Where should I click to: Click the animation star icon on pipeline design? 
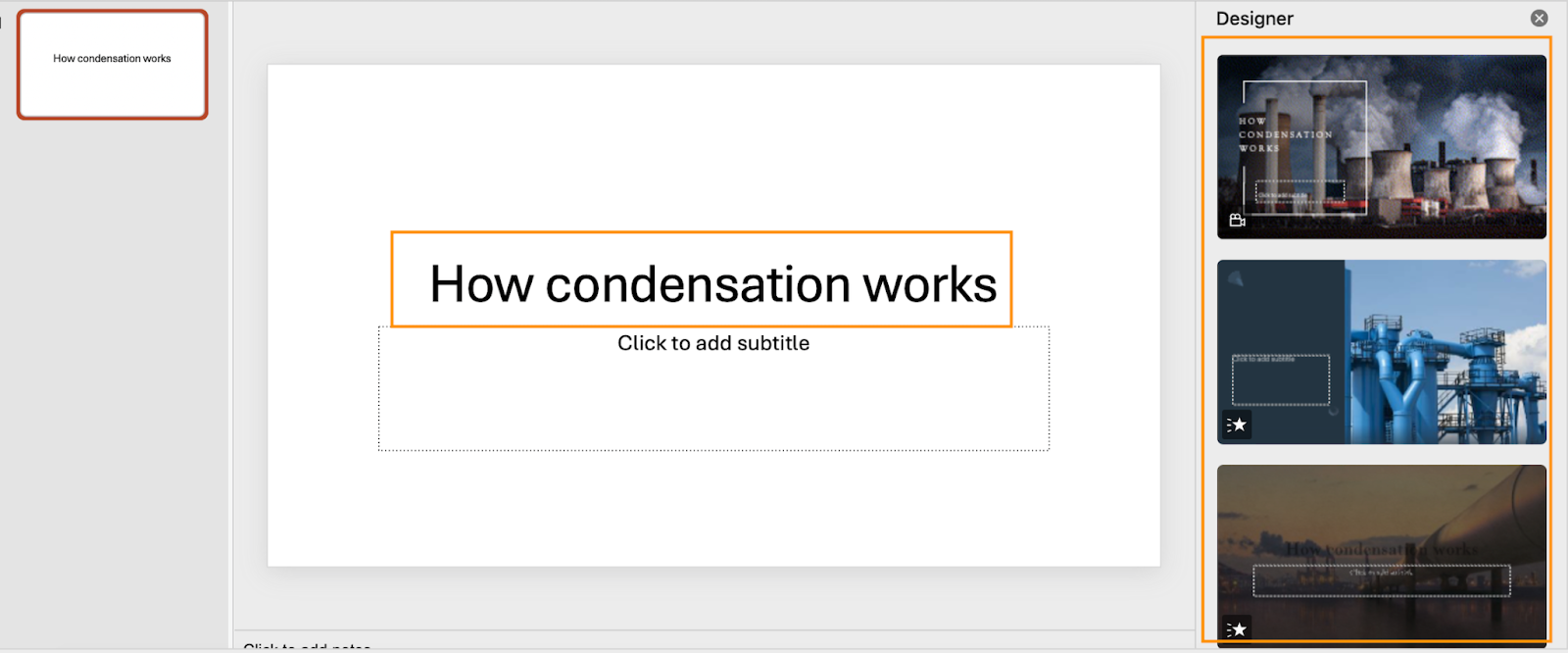1238,628
